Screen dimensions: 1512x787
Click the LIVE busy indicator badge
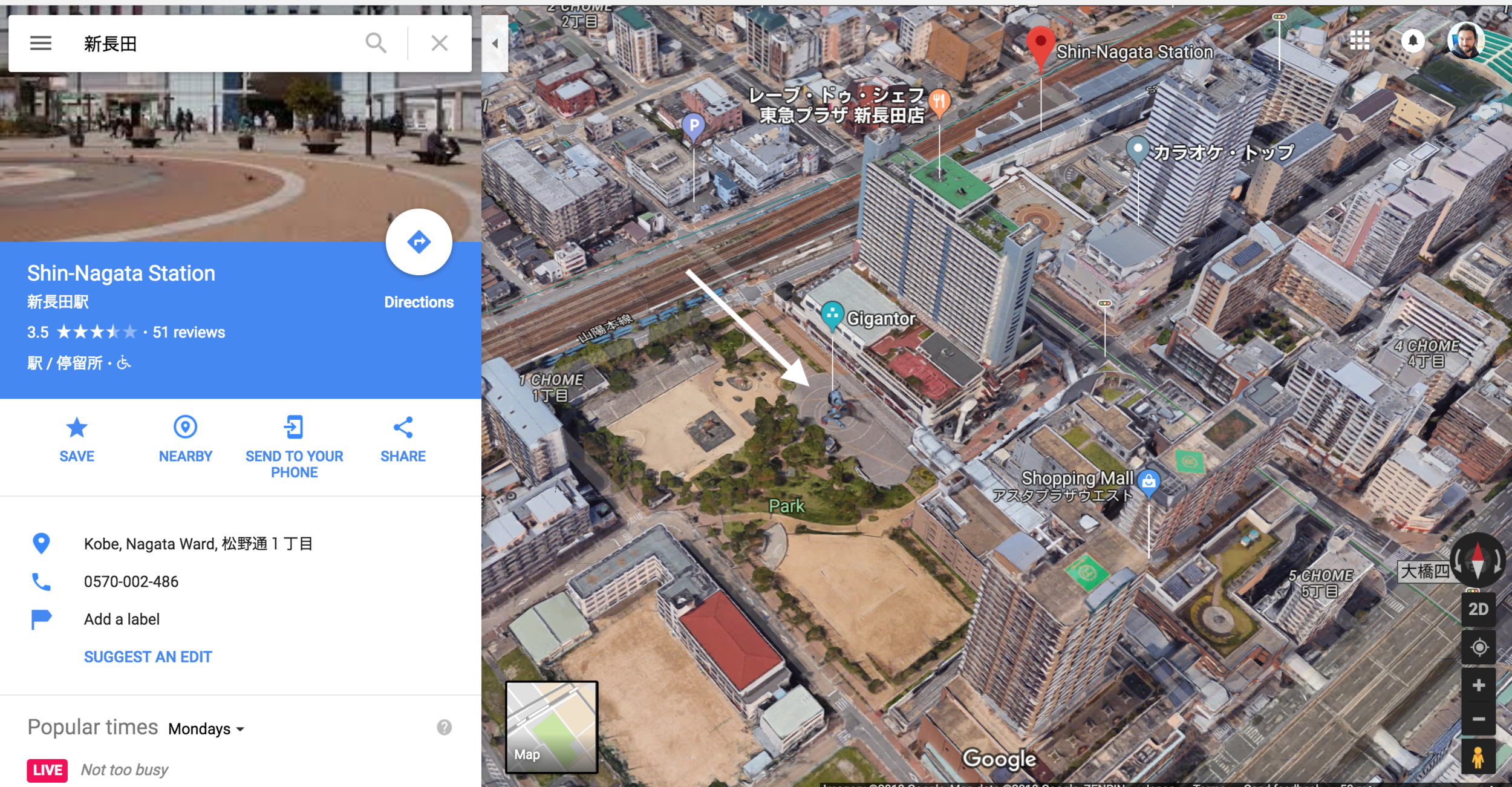coord(47,770)
